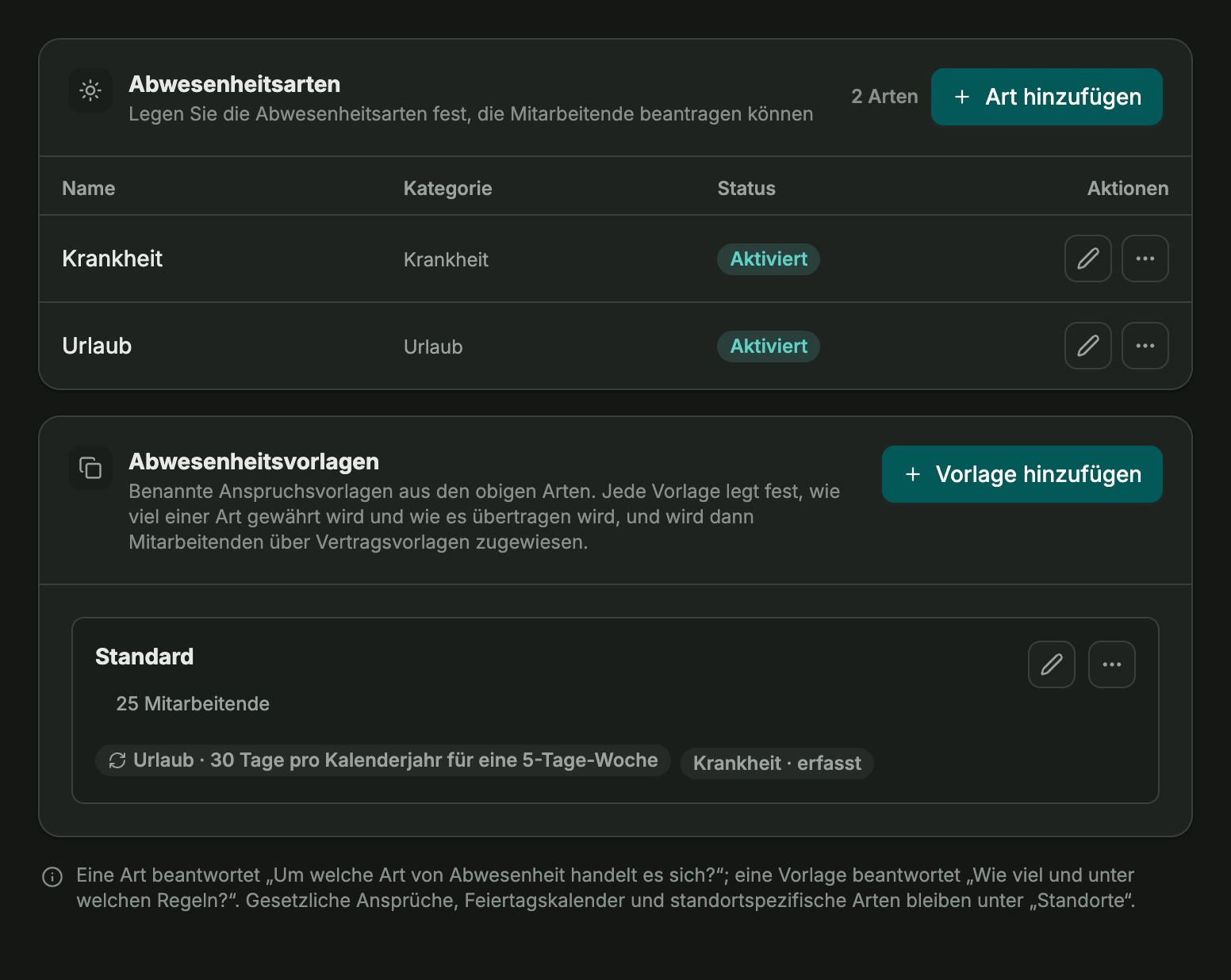Viewport: 1231px width, 980px height.
Task: Open more options for Standard template
Action: 1111,664
